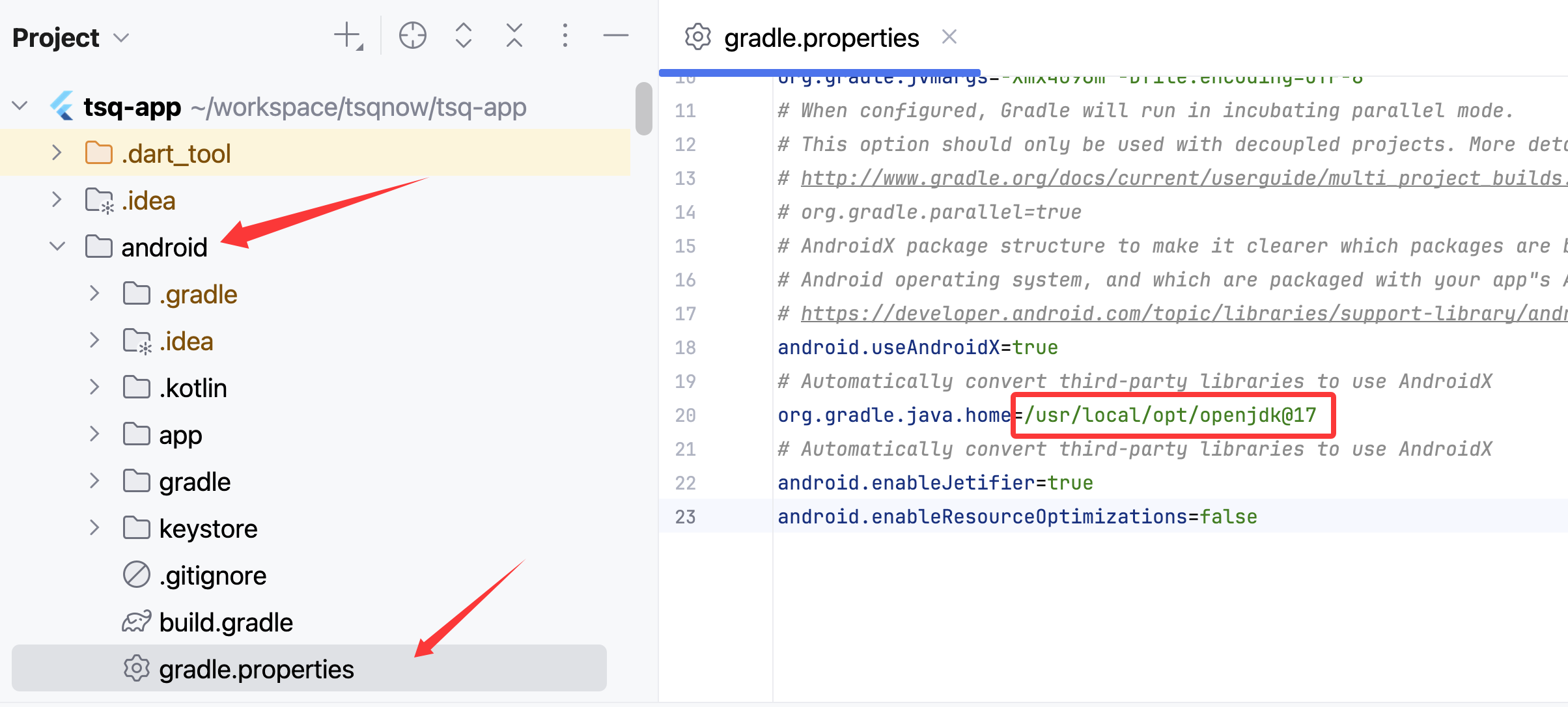Image resolution: width=1568 pixels, height=707 pixels.
Task: Select gradle.properties in project tree
Action: coord(257,669)
